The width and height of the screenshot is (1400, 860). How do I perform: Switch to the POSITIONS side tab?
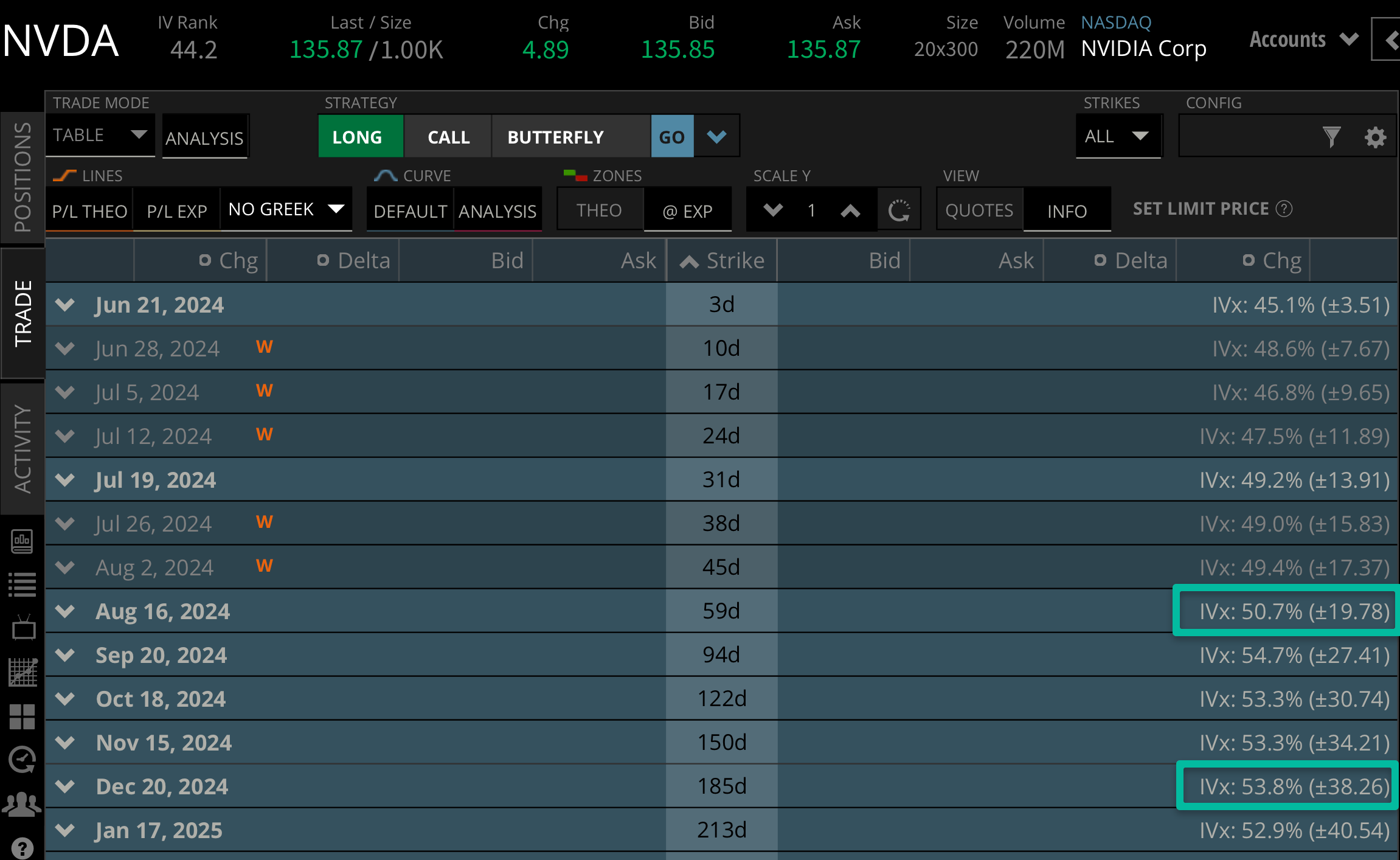(23, 177)
